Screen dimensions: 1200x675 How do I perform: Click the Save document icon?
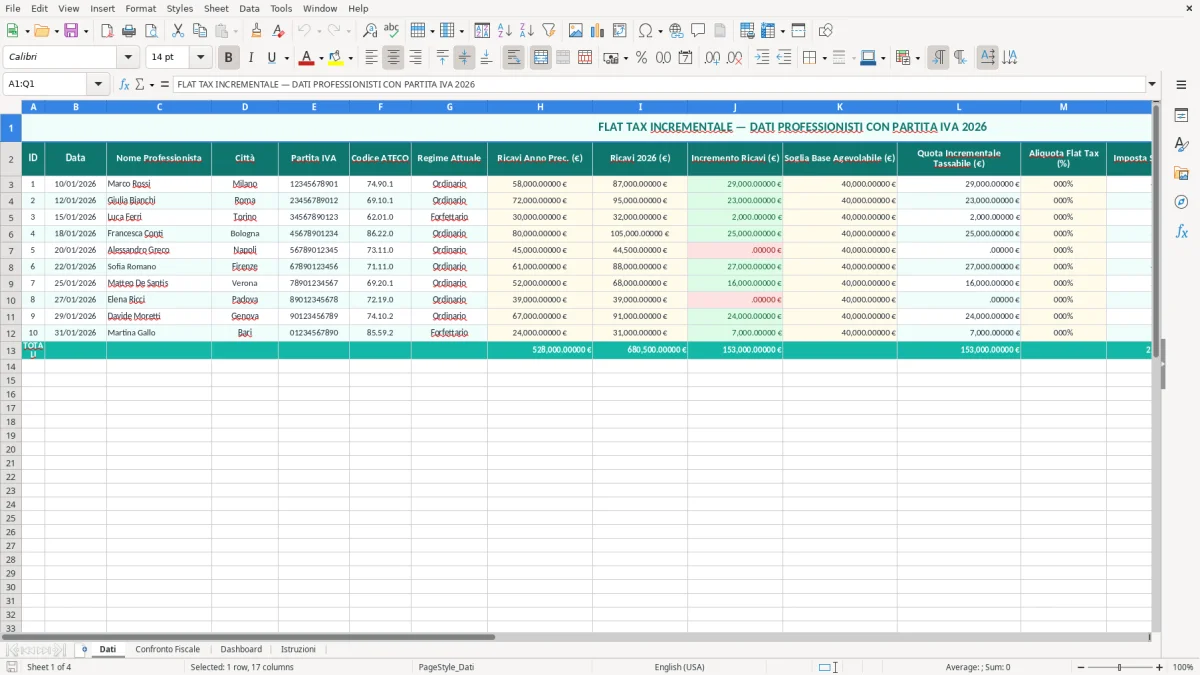coord(71,31)
